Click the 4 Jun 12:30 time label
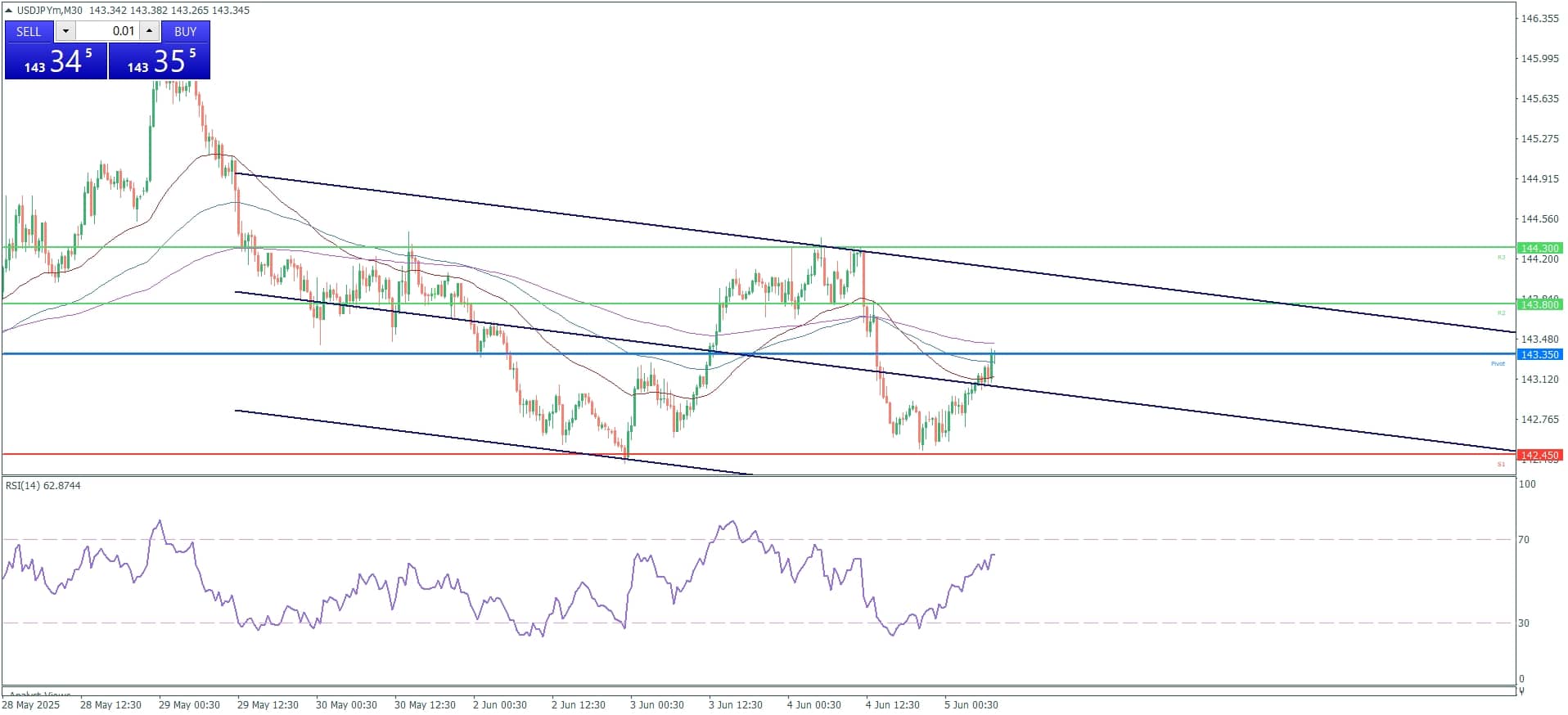Screen dimensions: 1568x715 893,704
